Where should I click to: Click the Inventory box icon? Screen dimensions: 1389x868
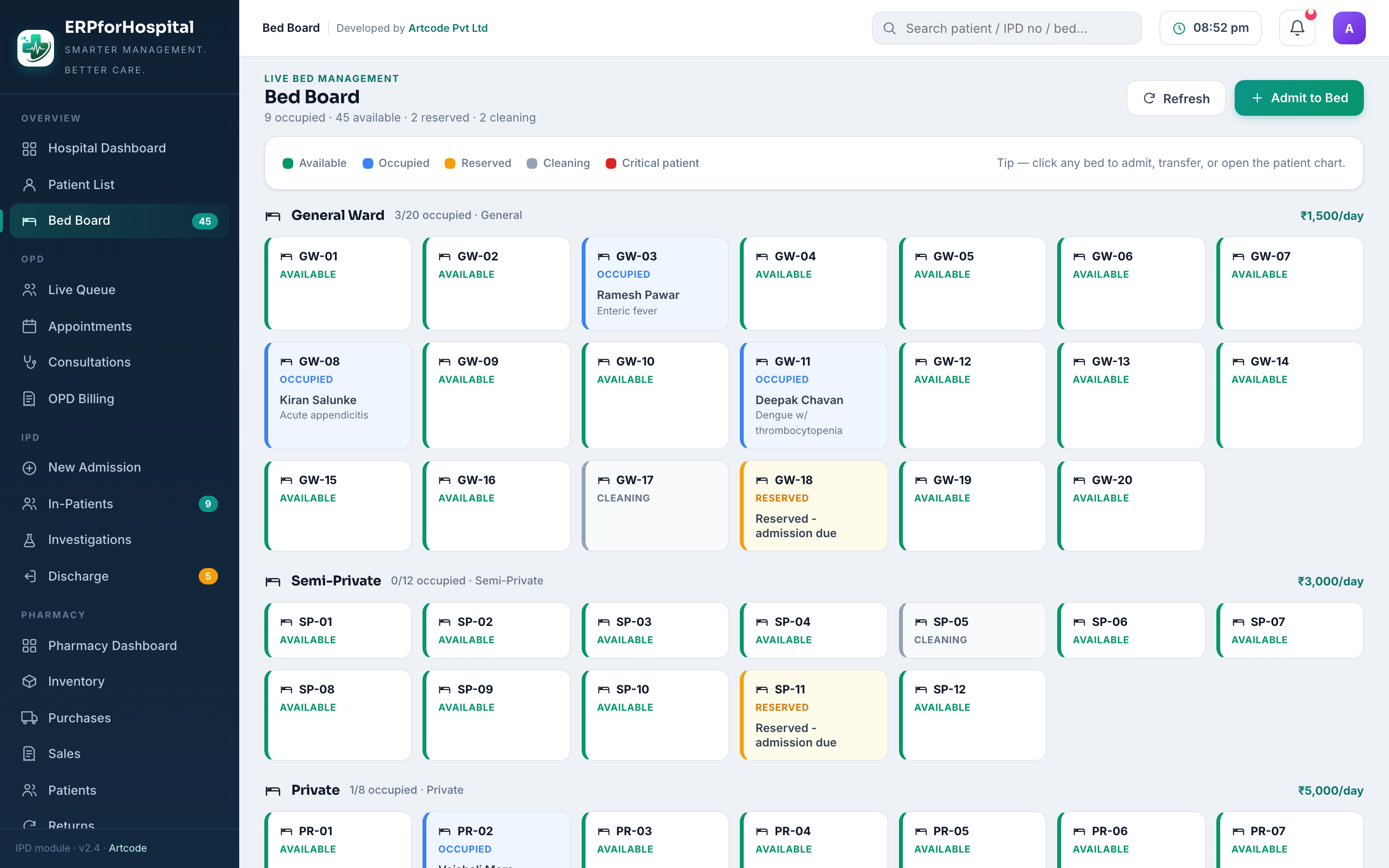click(x=29, y=681)
